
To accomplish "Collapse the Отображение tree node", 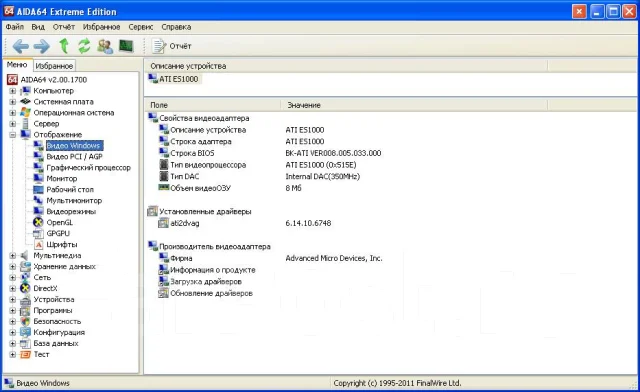I will (13, 135).
